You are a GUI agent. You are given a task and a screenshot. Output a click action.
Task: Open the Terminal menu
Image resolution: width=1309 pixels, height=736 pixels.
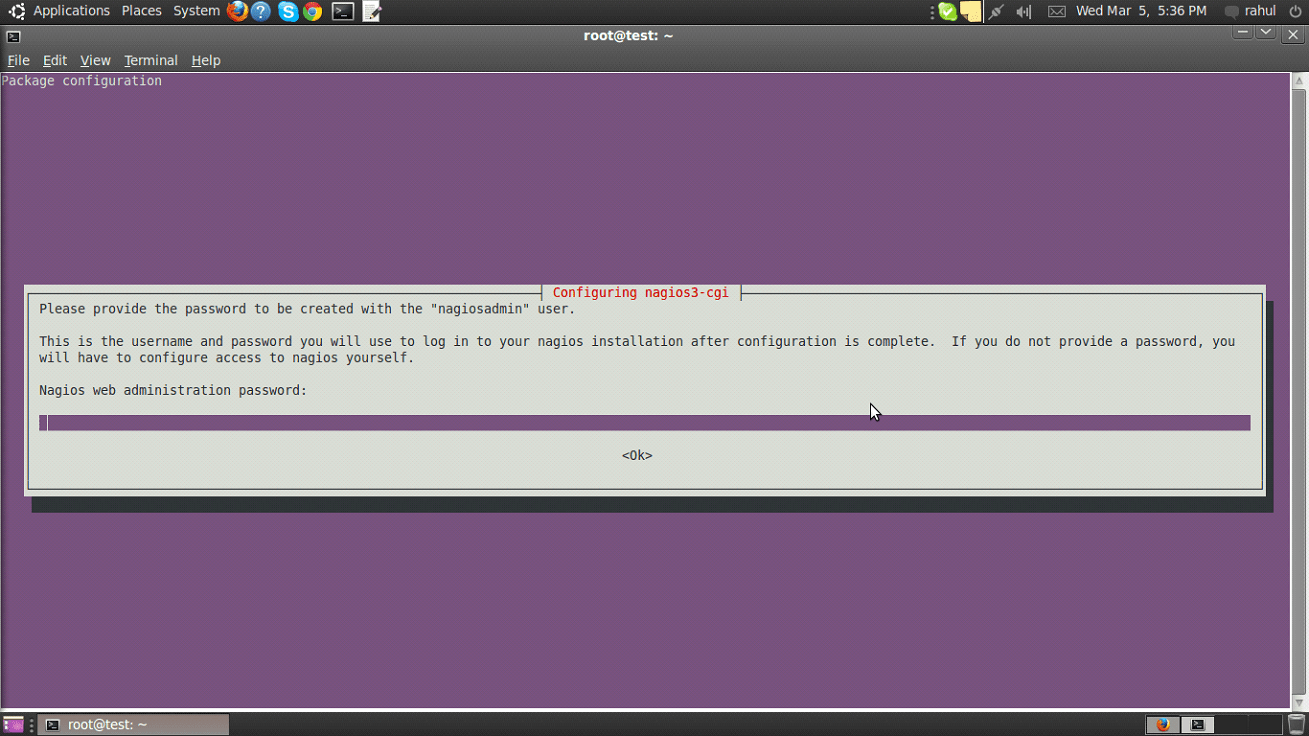click(x=150, y=60)
